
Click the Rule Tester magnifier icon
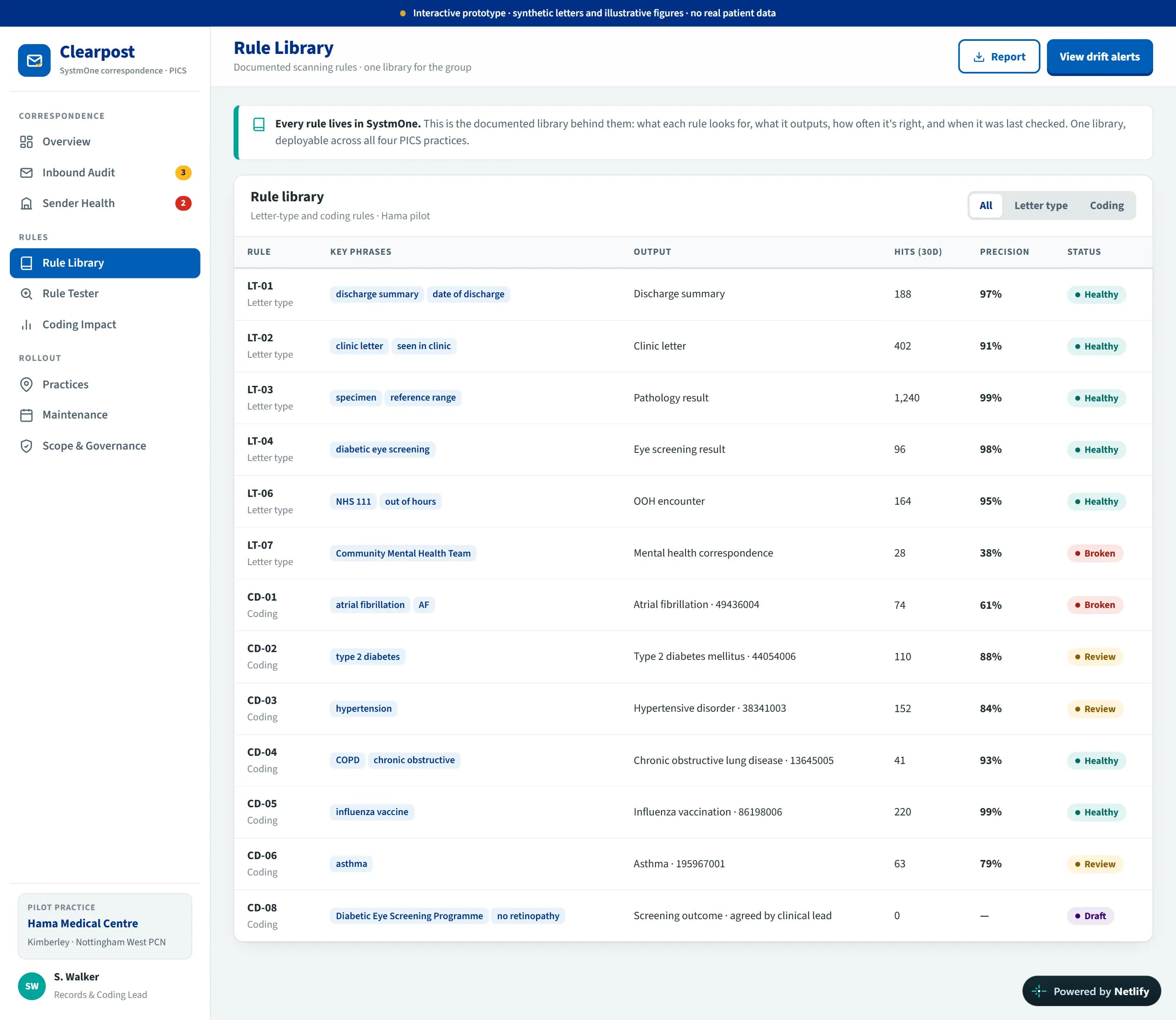(26, 294)
